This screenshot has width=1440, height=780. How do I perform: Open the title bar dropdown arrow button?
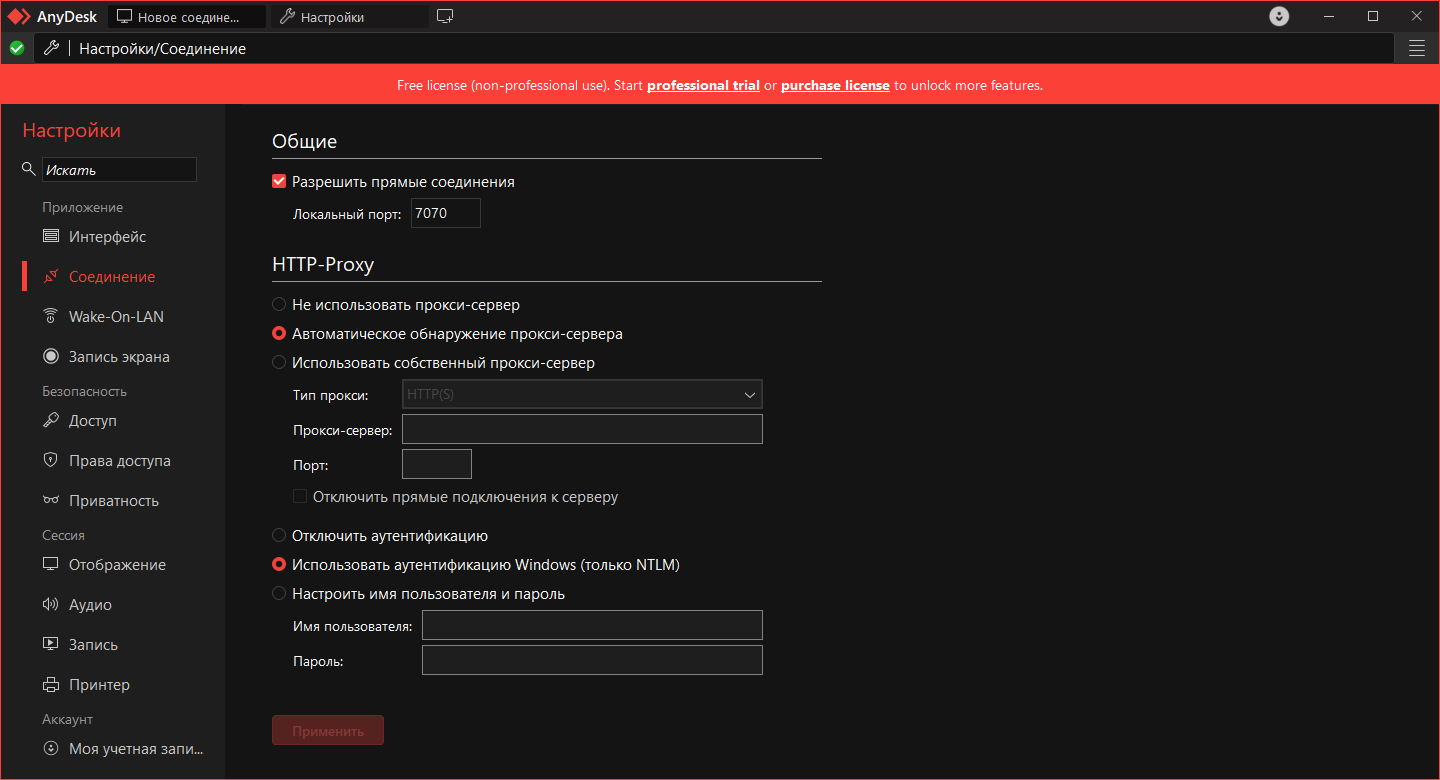tap(1279, 16)
